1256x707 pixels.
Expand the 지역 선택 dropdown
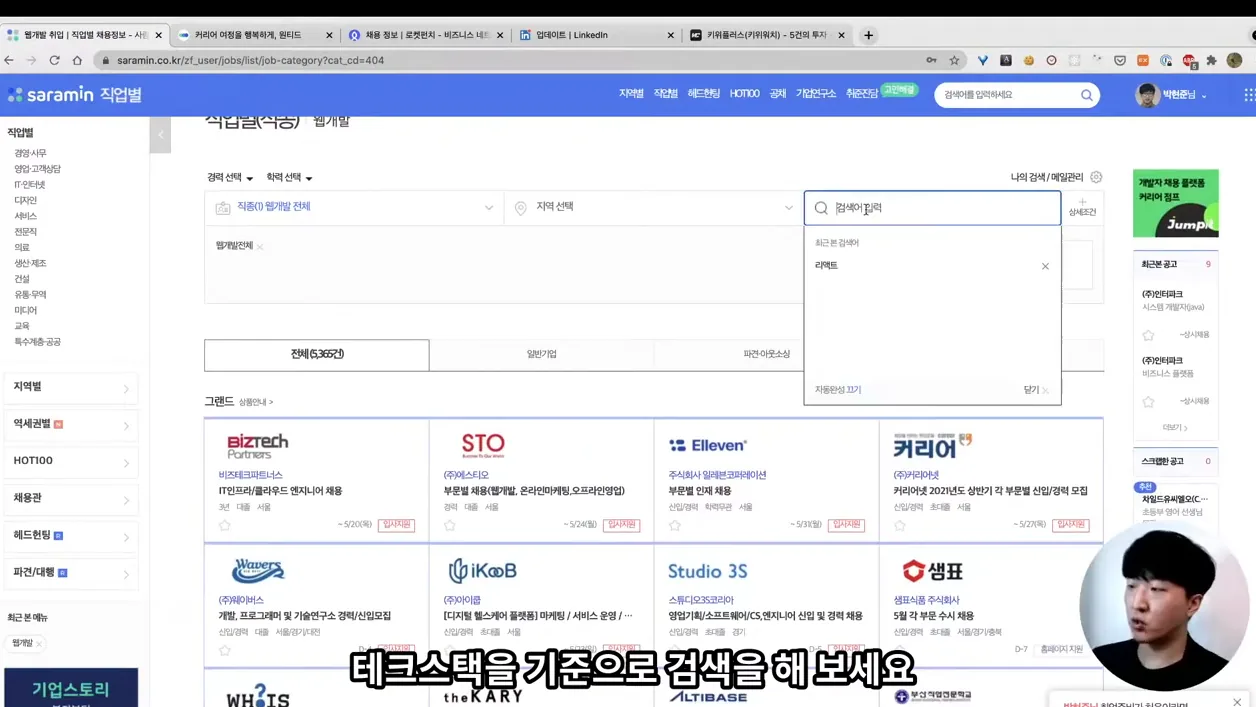click(653, 207)
